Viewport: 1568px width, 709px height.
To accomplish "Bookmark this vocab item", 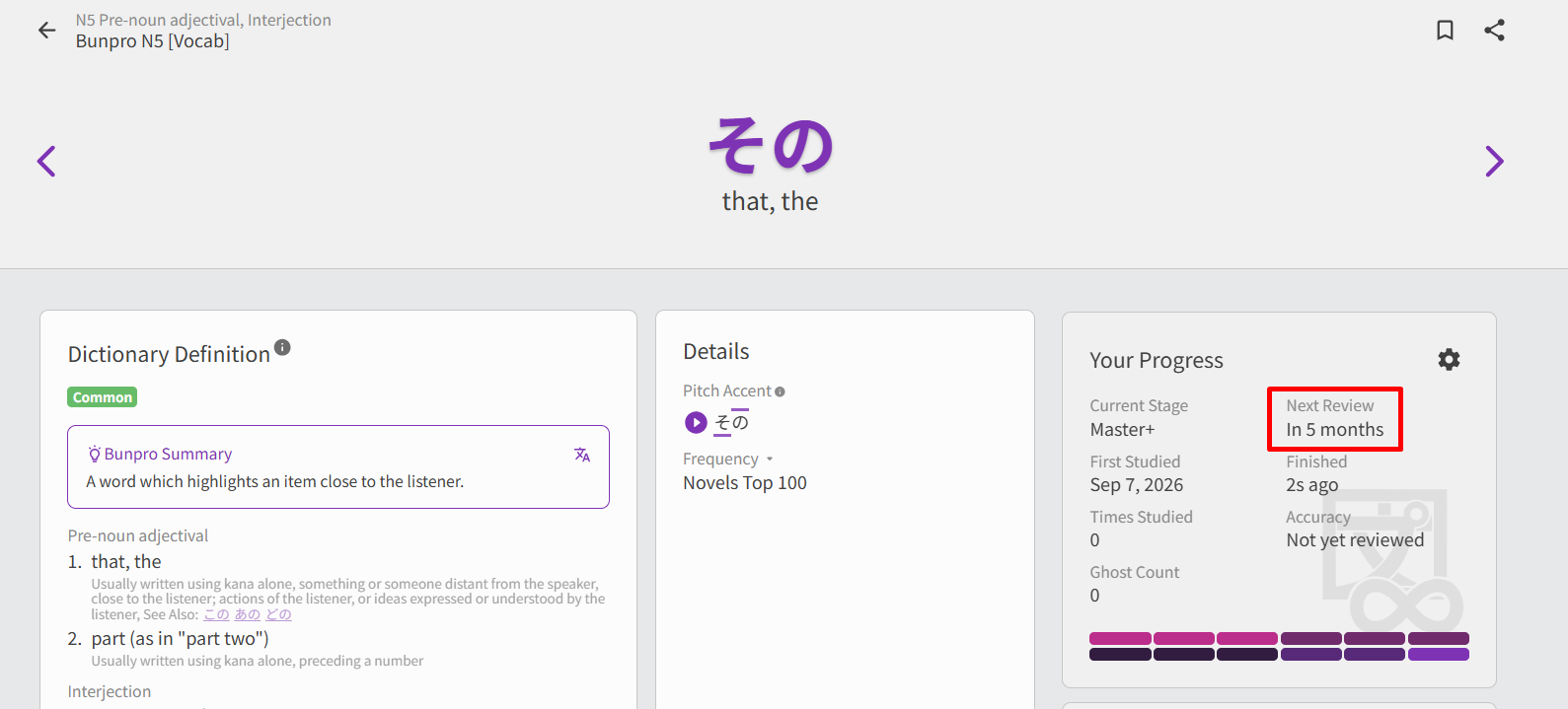I will pyautogui.click(x=1445, y=31).
